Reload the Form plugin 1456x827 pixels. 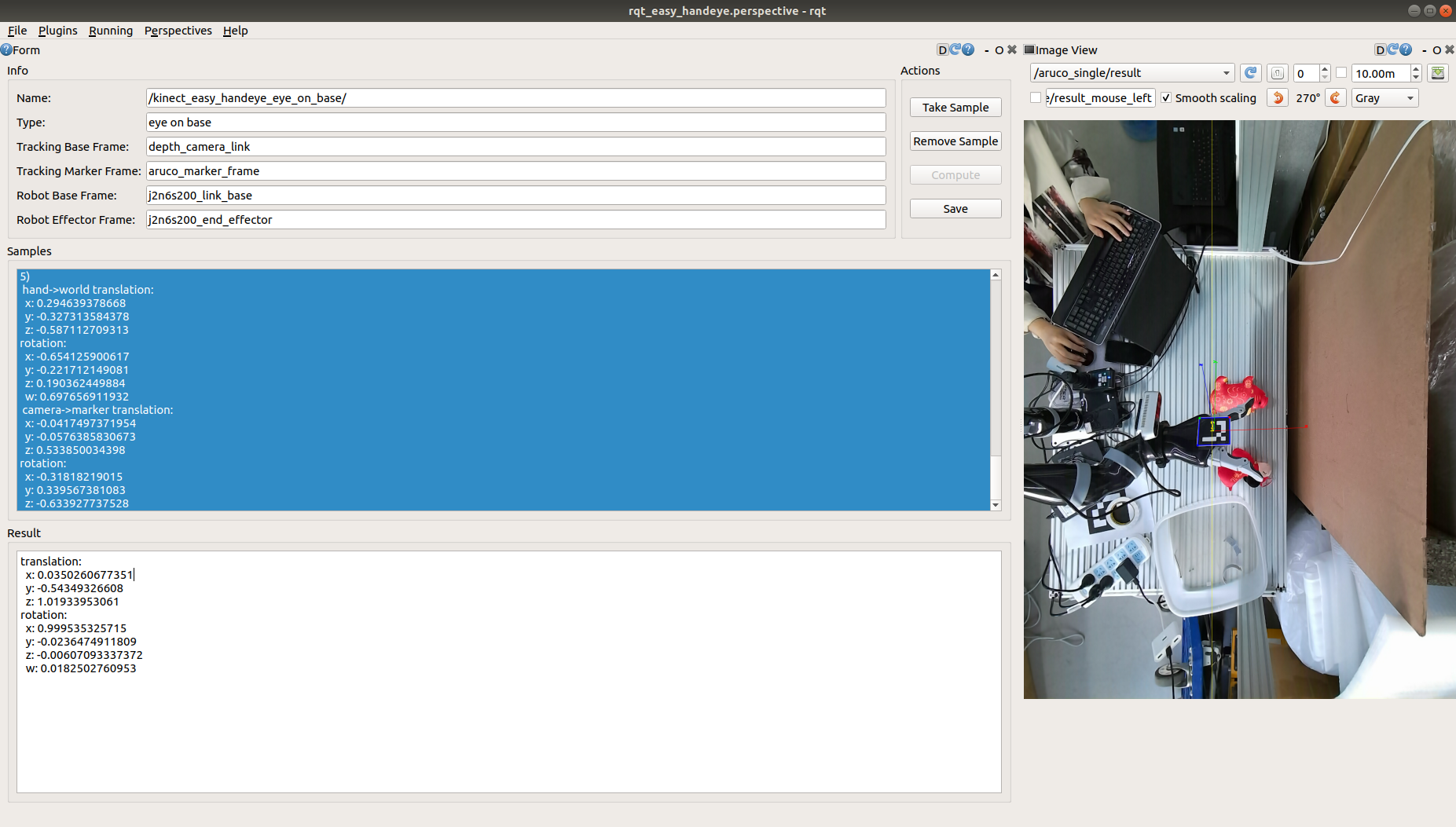point(955,49)
